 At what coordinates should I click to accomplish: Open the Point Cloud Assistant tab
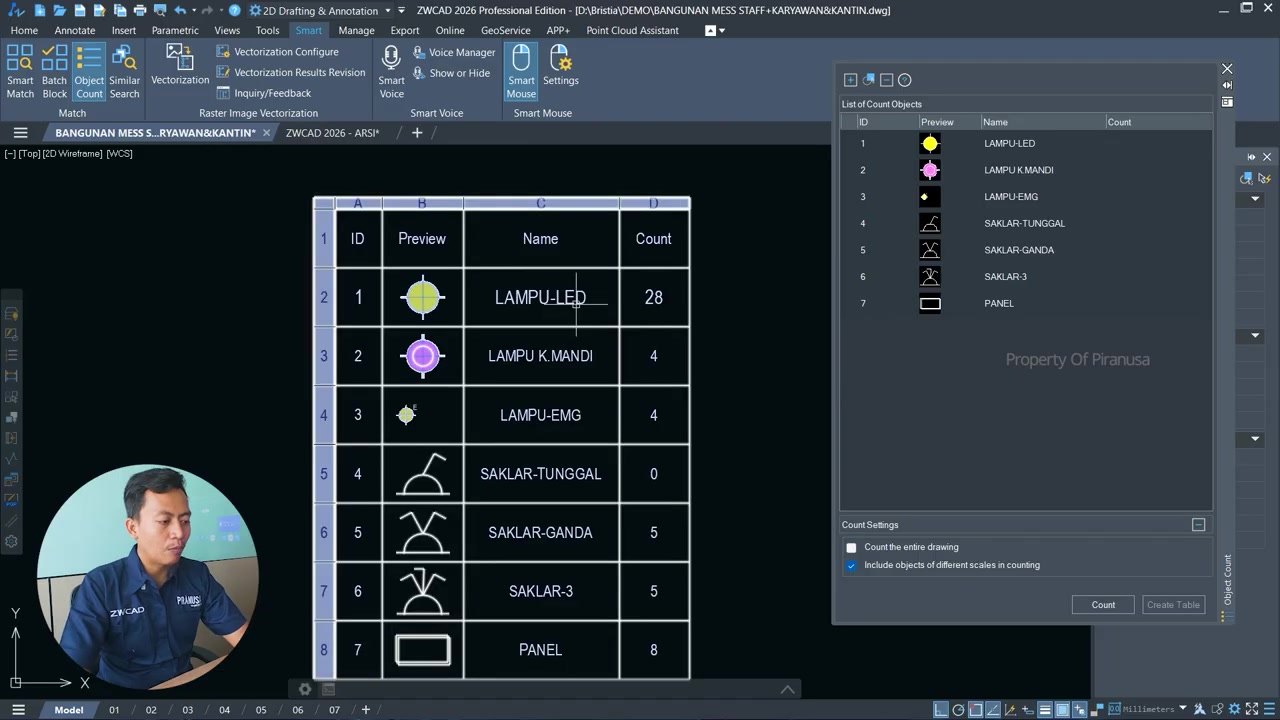pyautogui.click(x=632, y=30)
